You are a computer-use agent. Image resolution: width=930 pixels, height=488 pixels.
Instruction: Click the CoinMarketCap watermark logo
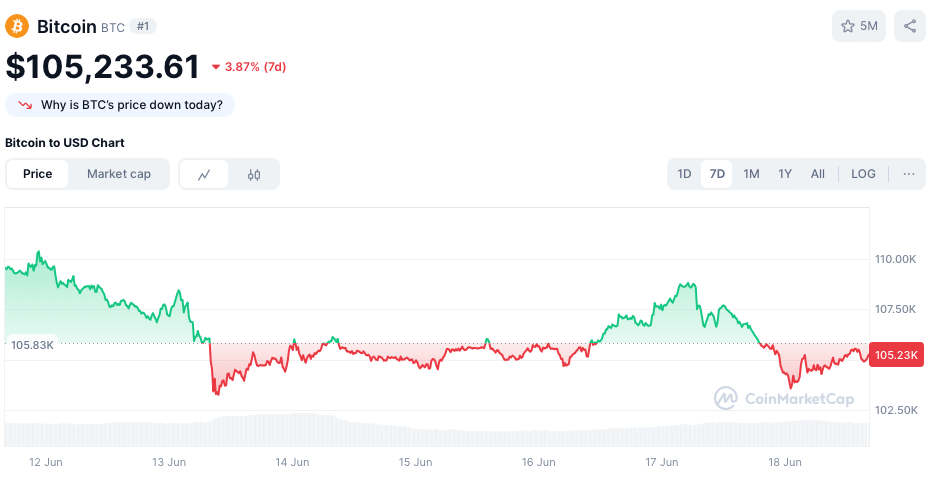click(x=726, y=398)
